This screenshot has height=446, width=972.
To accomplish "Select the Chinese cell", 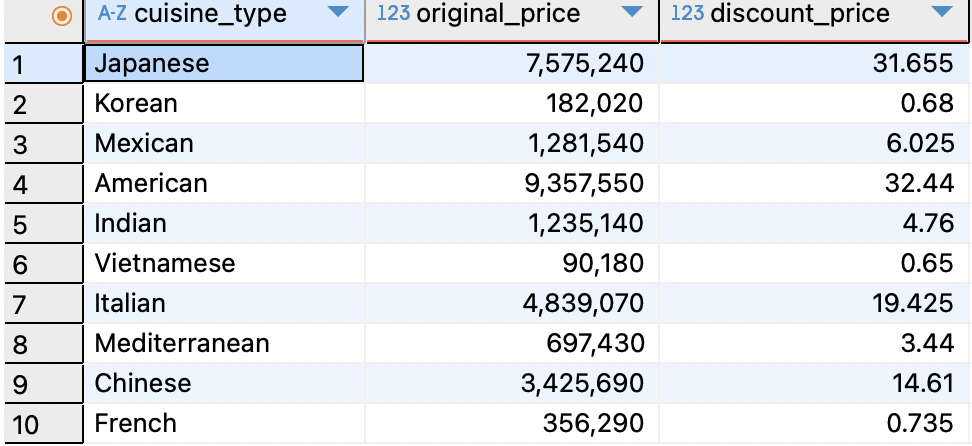I will click(x=224, y=384).
